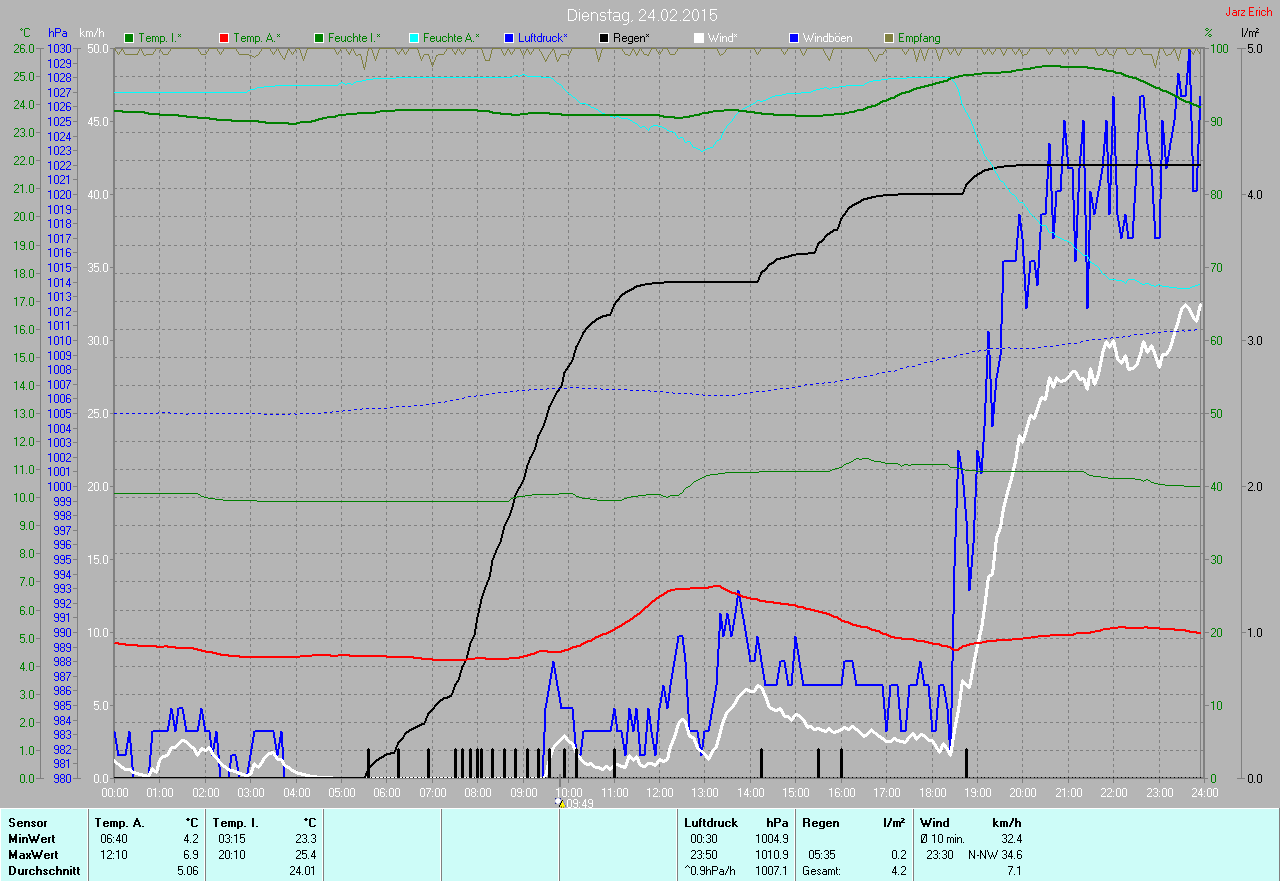1280x881 pixels.
Task: Click the Luftdruck maximum time '23:50'
Action: point(705,855)
